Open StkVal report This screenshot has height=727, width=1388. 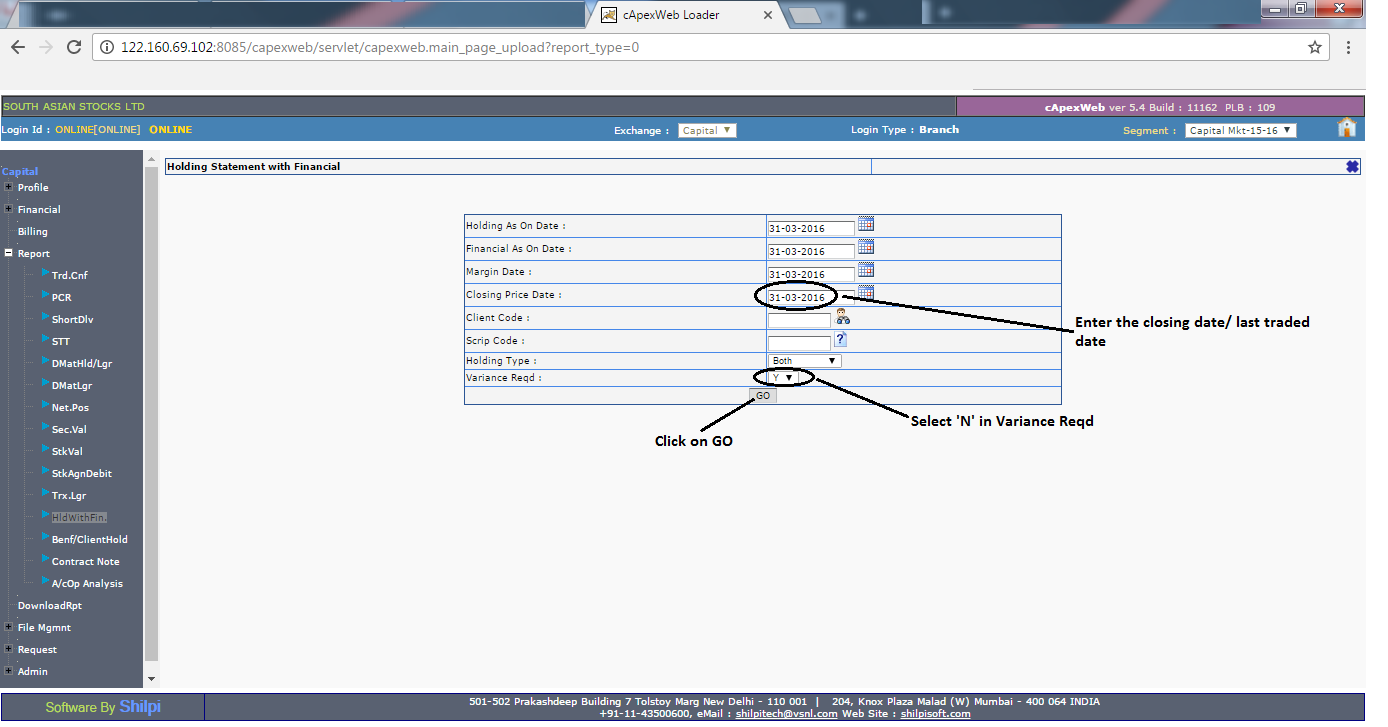pyautogui.click(x=67, y=451)
